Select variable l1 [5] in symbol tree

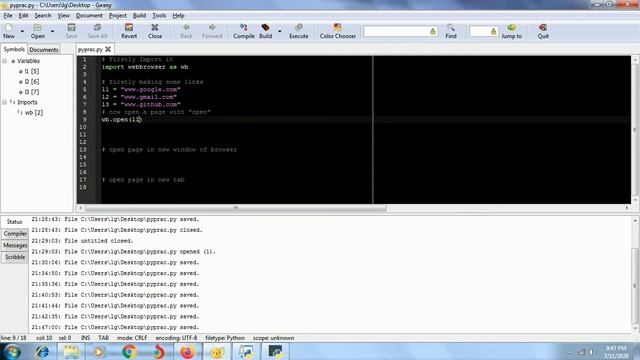pyautogui.click(x=32, y=71)
